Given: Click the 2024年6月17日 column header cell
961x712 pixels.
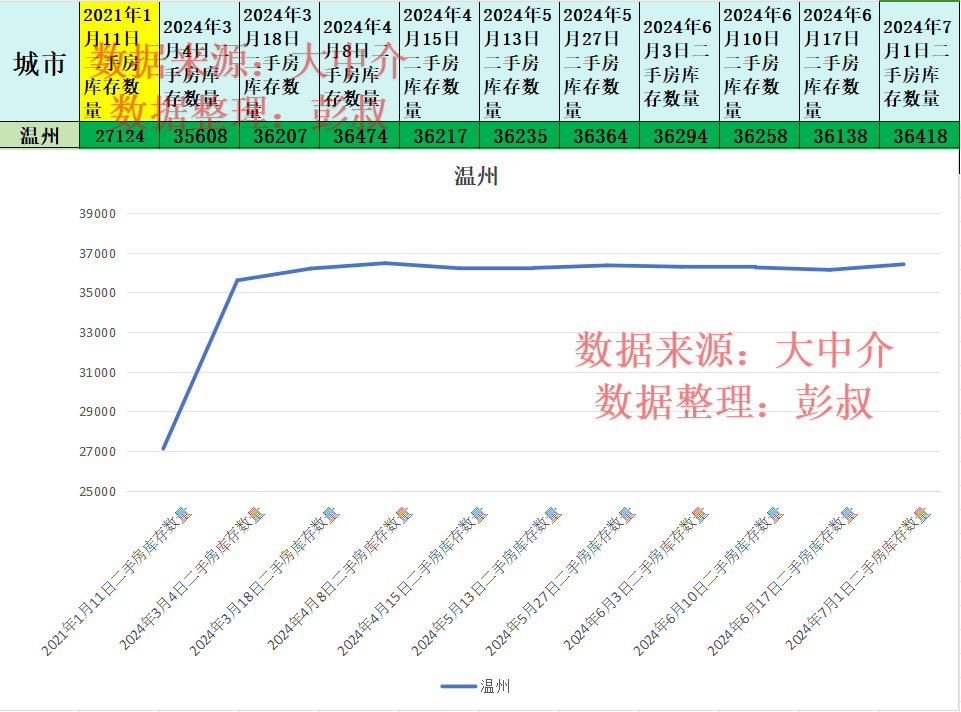Looking at the screenshot, I should (x=839, y=61).
